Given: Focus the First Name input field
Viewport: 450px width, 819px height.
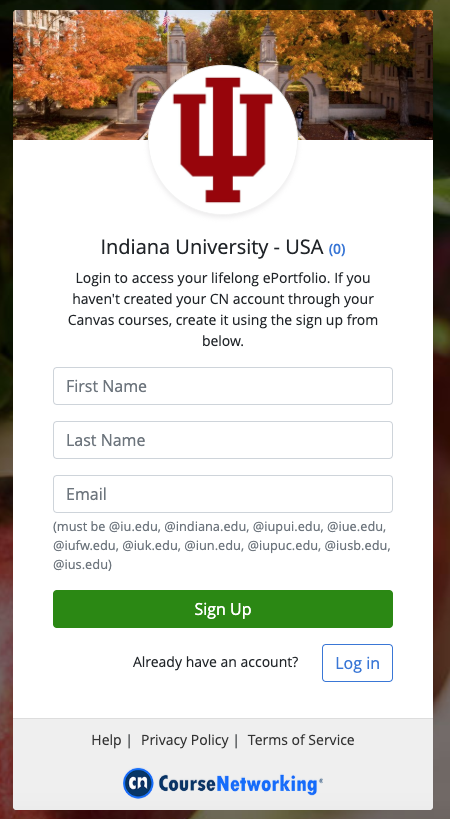Looking at the screenshot, I should 223,386.
